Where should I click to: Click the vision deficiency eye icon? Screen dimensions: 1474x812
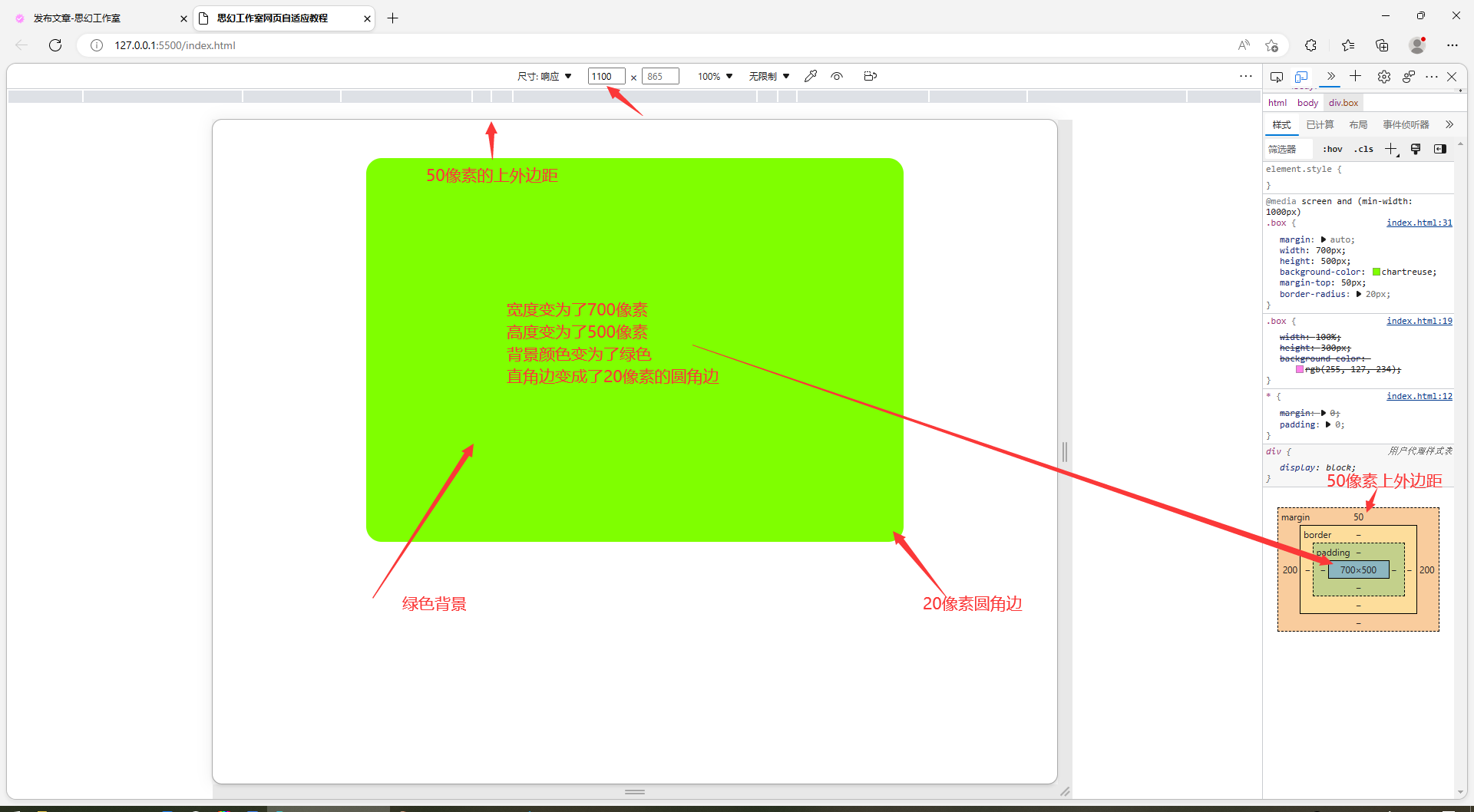coord(837,76)
